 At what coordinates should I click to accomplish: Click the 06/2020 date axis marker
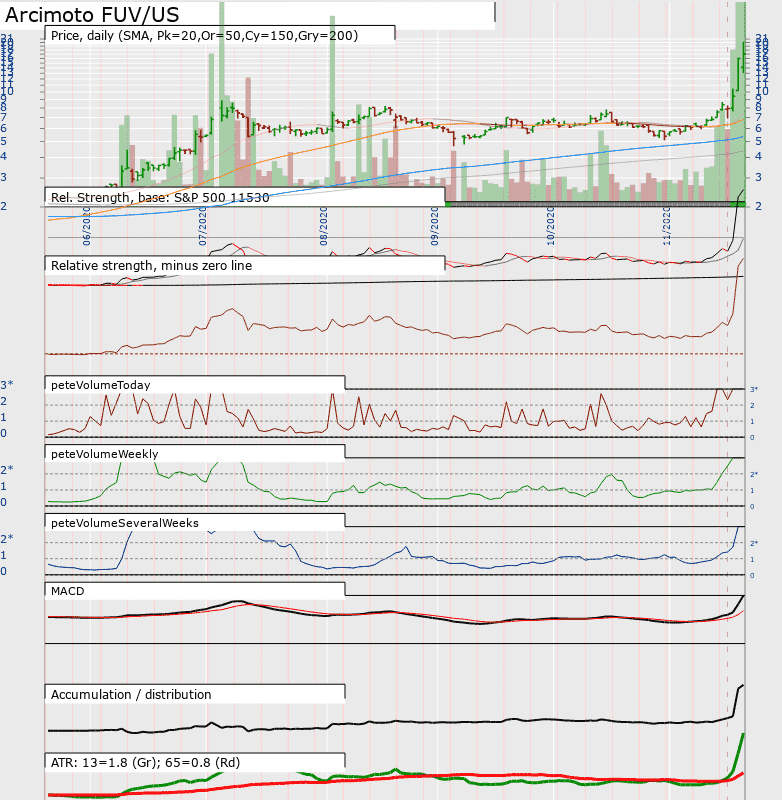click(87, 226)
